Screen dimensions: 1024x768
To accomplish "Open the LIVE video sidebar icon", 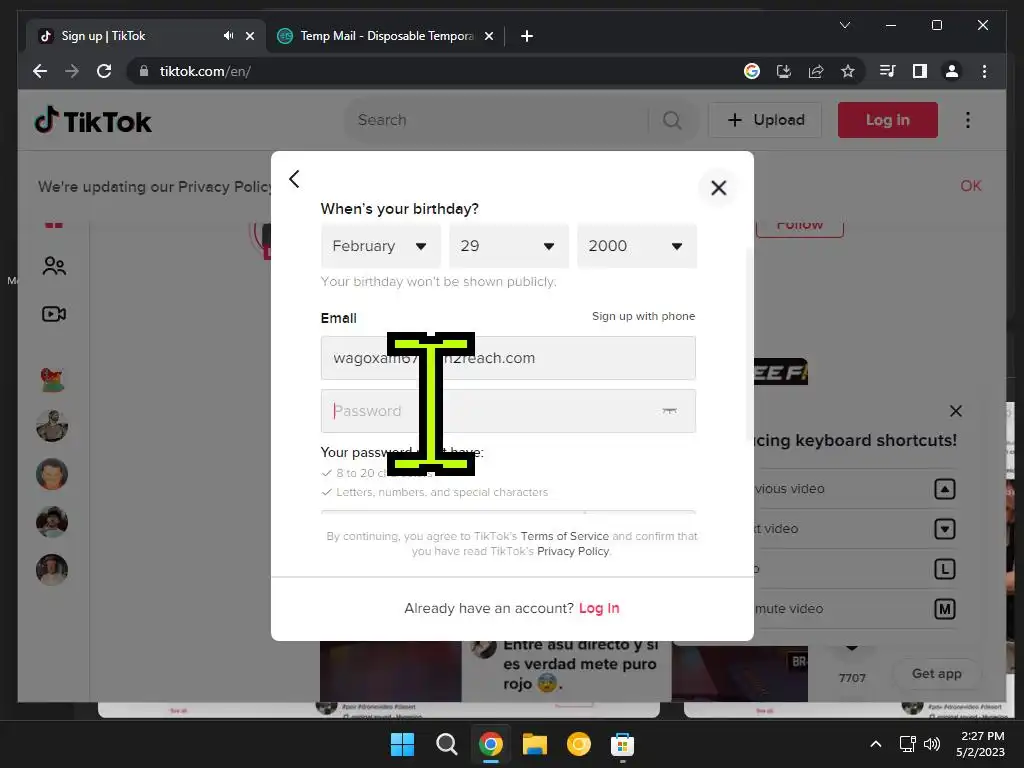I will pos(54,314).
